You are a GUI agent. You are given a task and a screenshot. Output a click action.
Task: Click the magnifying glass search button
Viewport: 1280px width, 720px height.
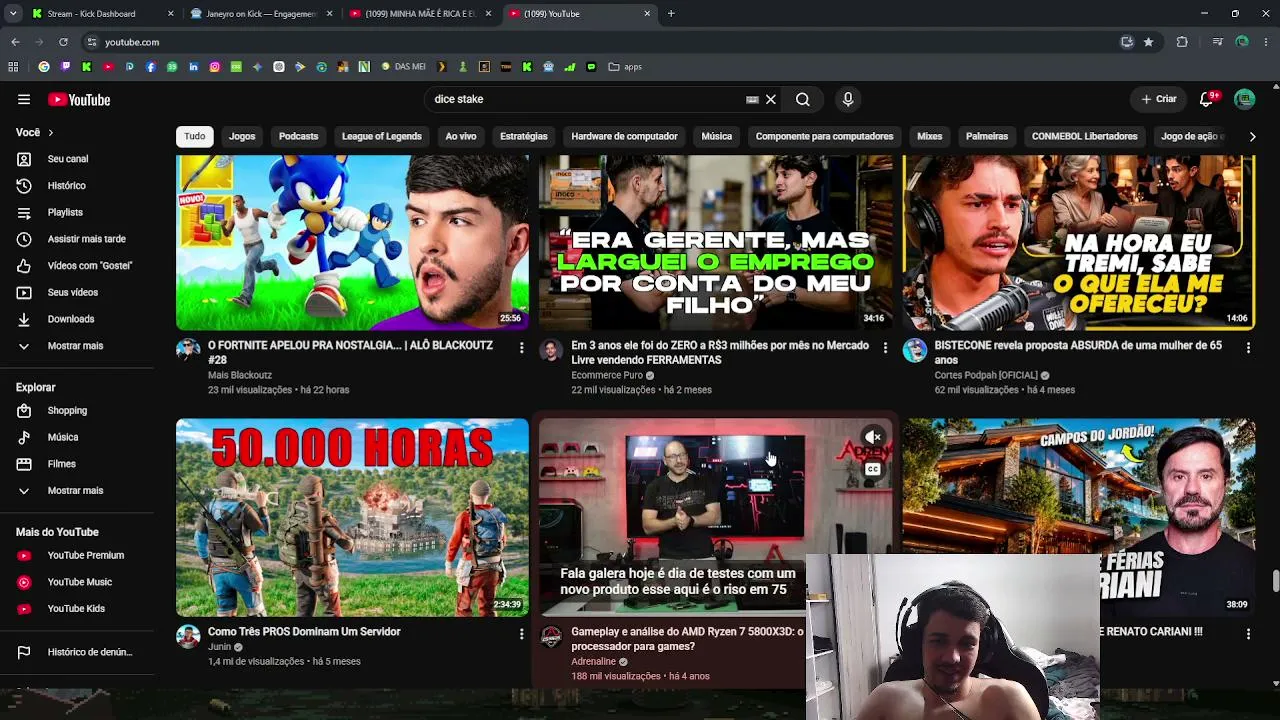pos(803,99)
